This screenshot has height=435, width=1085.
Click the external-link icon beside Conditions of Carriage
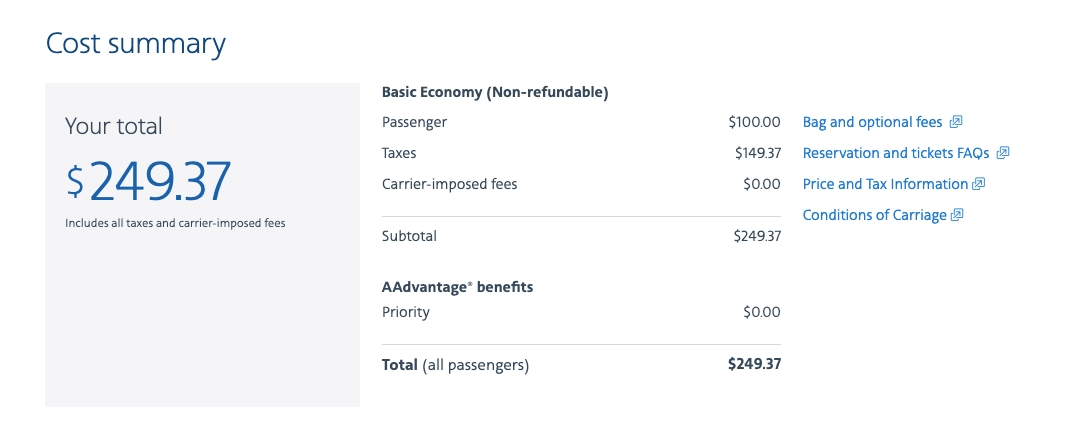click(x=957, y=215)
